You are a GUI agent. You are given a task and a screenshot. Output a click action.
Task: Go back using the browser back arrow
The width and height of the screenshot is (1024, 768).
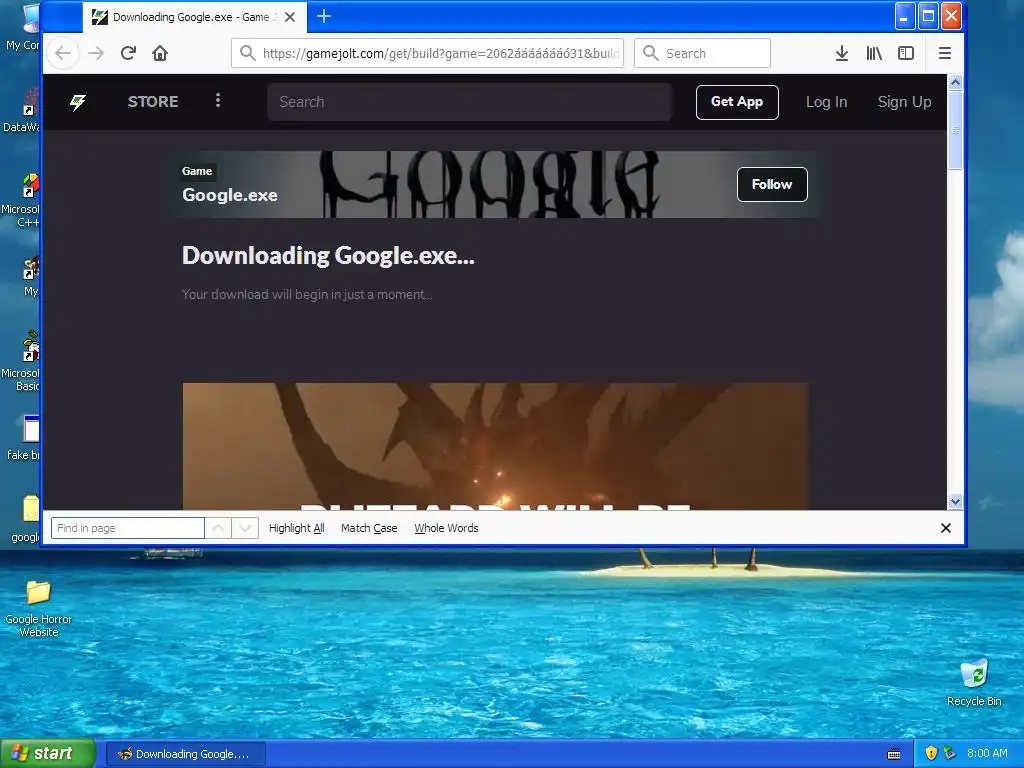point(63,53)
